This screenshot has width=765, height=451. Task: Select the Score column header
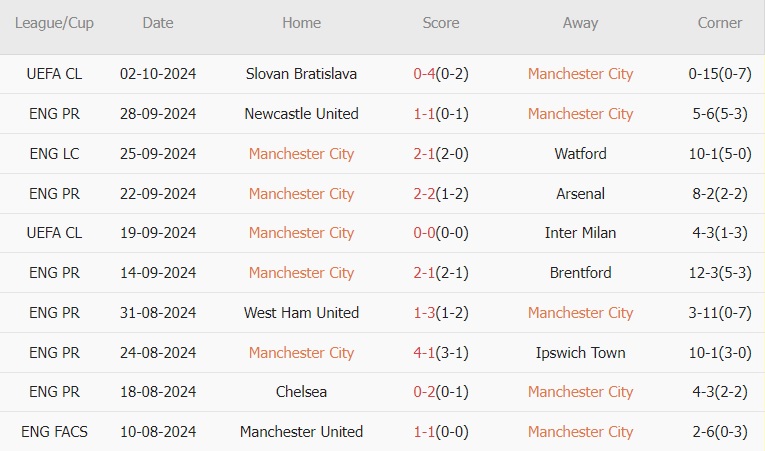441,23
